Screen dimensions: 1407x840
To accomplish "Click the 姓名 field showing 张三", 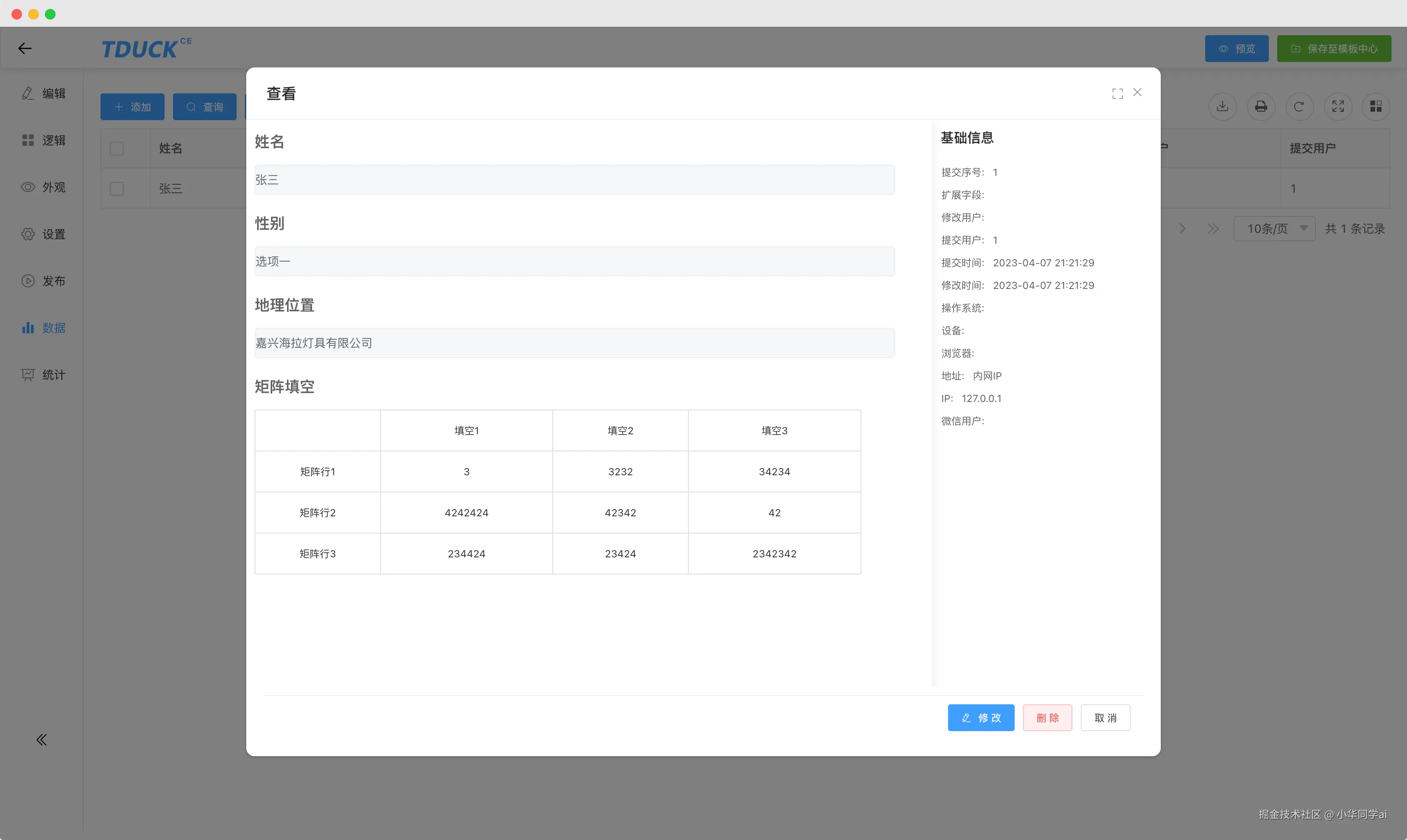I will click(574, 180).
